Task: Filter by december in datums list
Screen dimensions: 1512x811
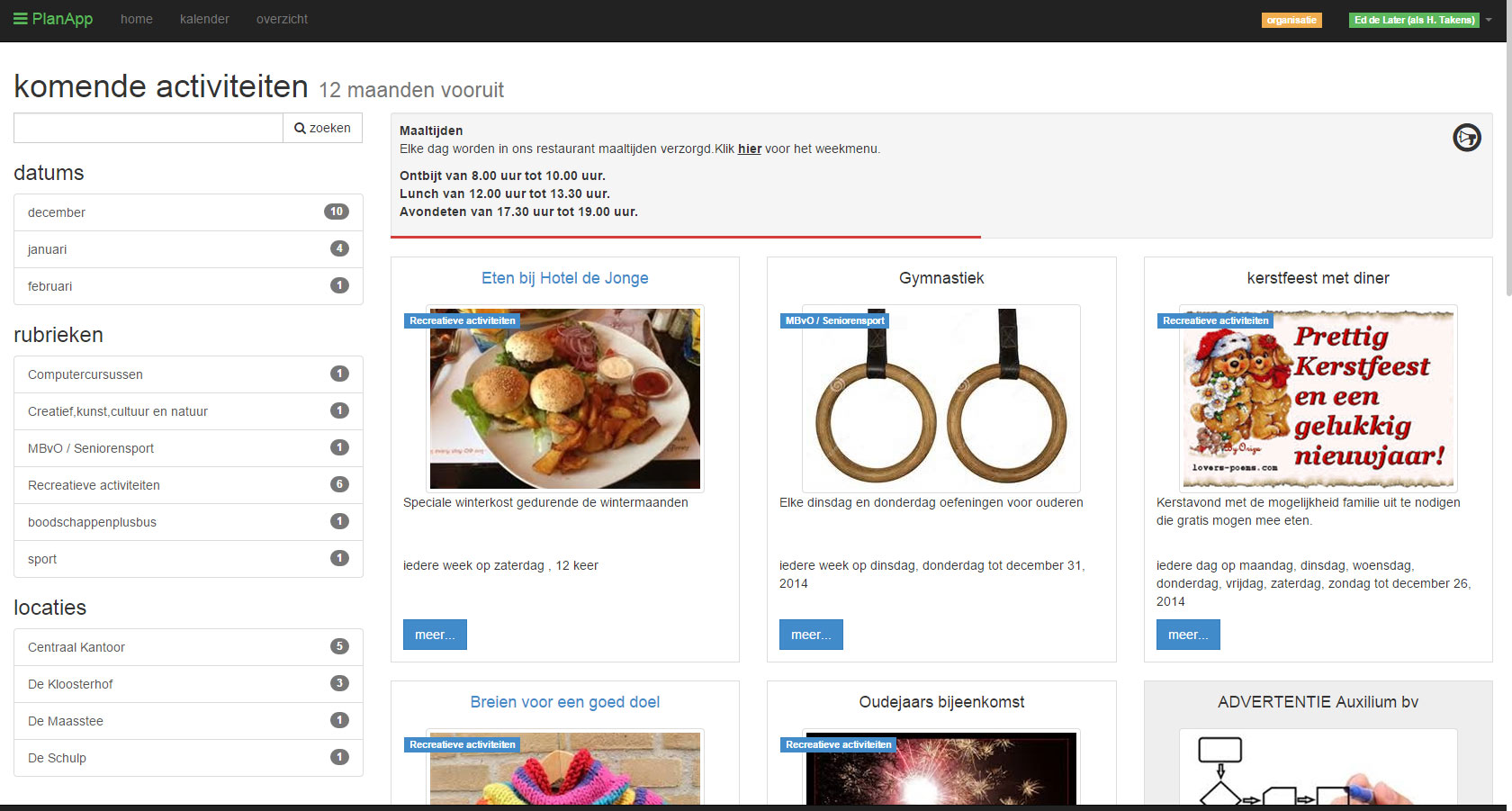Action: (57, 212)
